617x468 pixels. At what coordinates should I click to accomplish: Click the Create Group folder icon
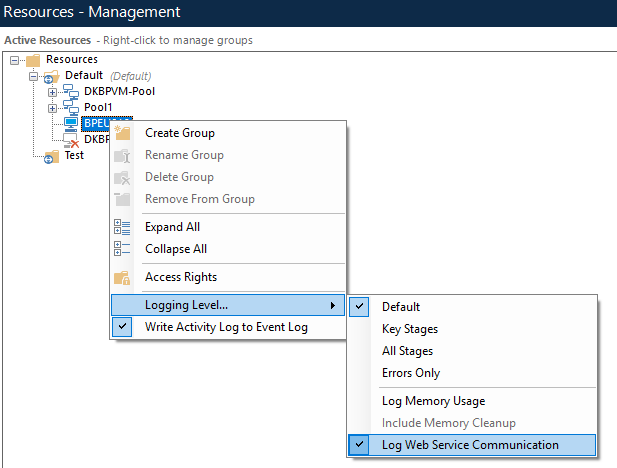pyautogui.click(x=122, y=133)
